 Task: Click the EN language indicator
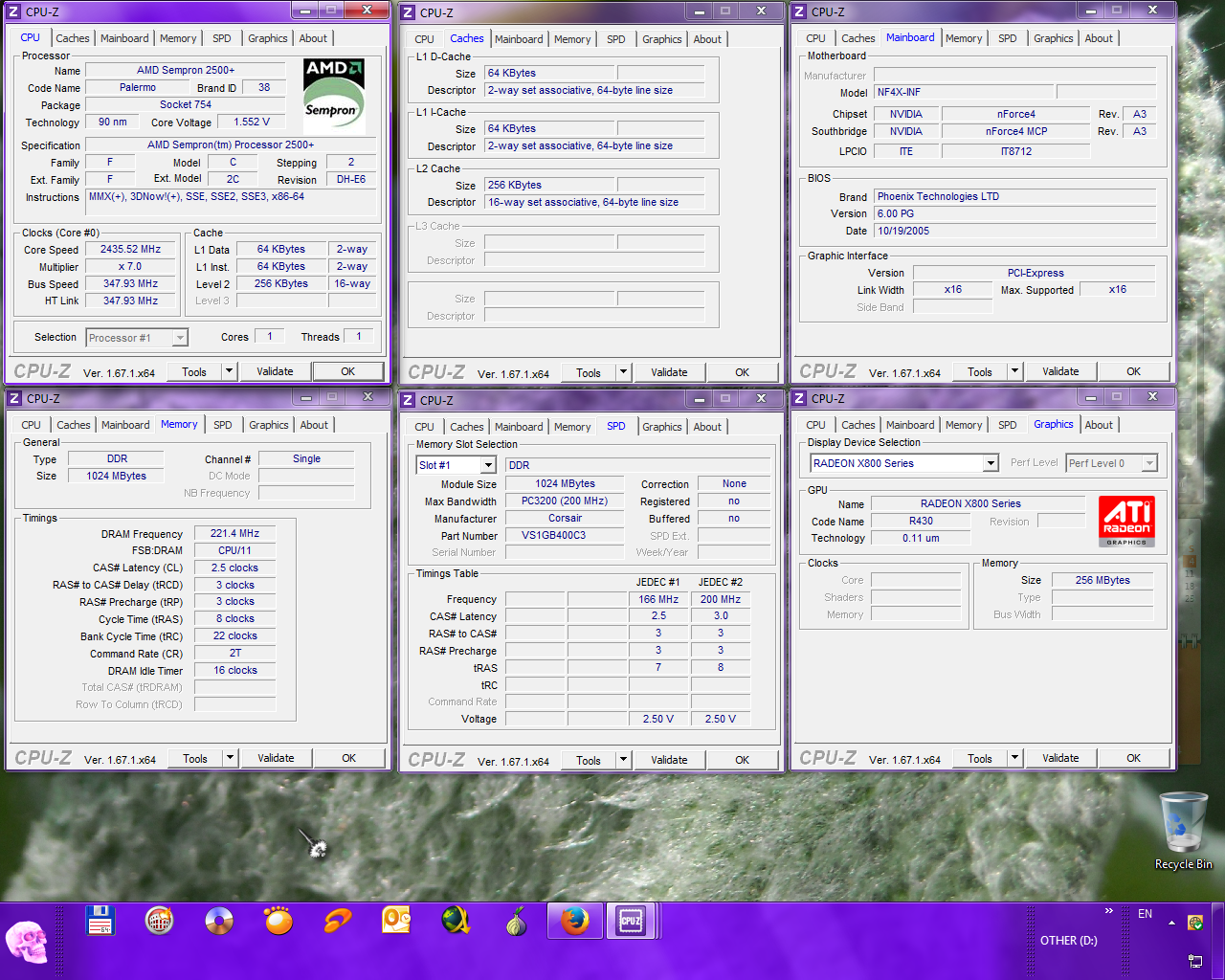coord(1145,914)
